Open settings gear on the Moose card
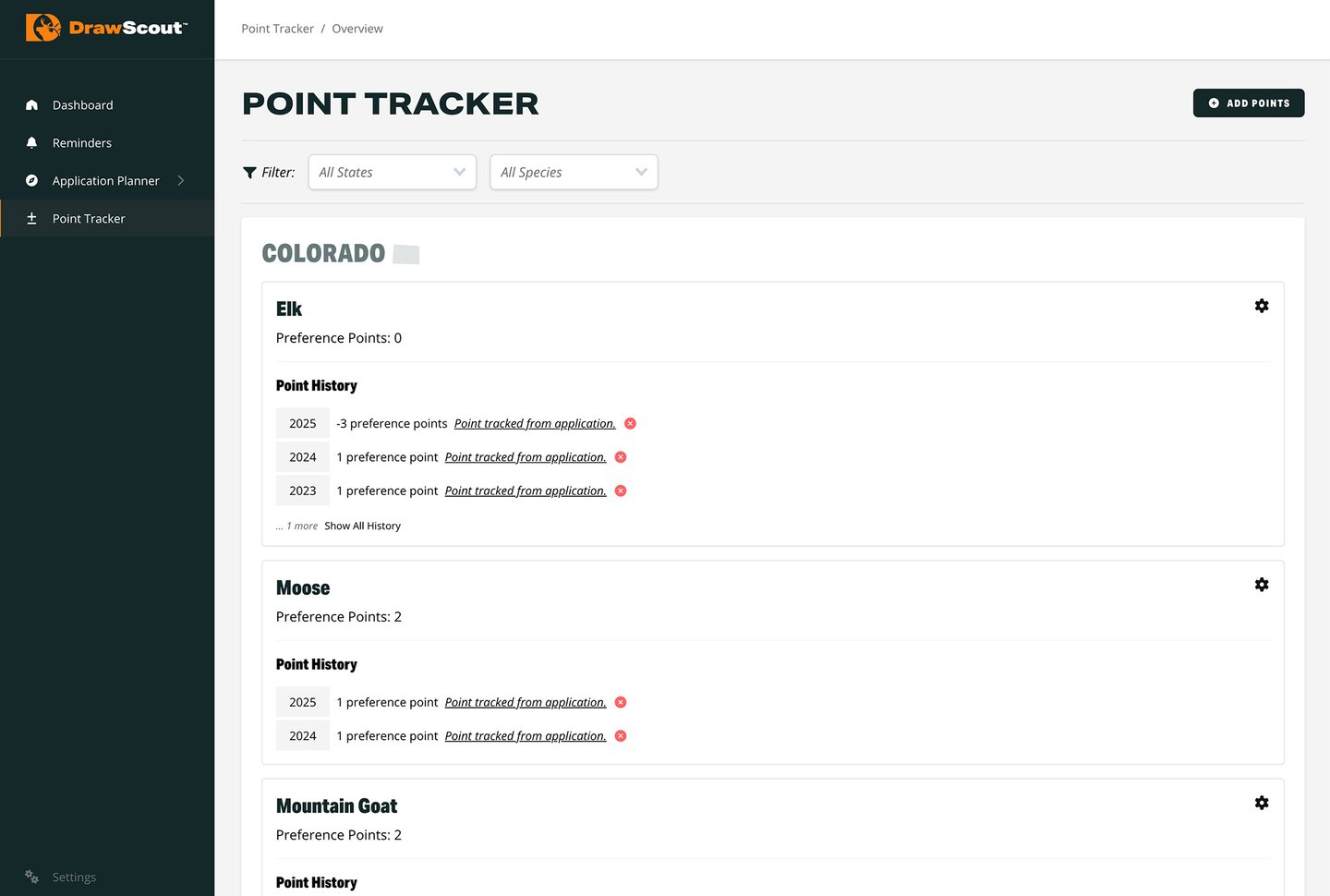 [1262, 584]
